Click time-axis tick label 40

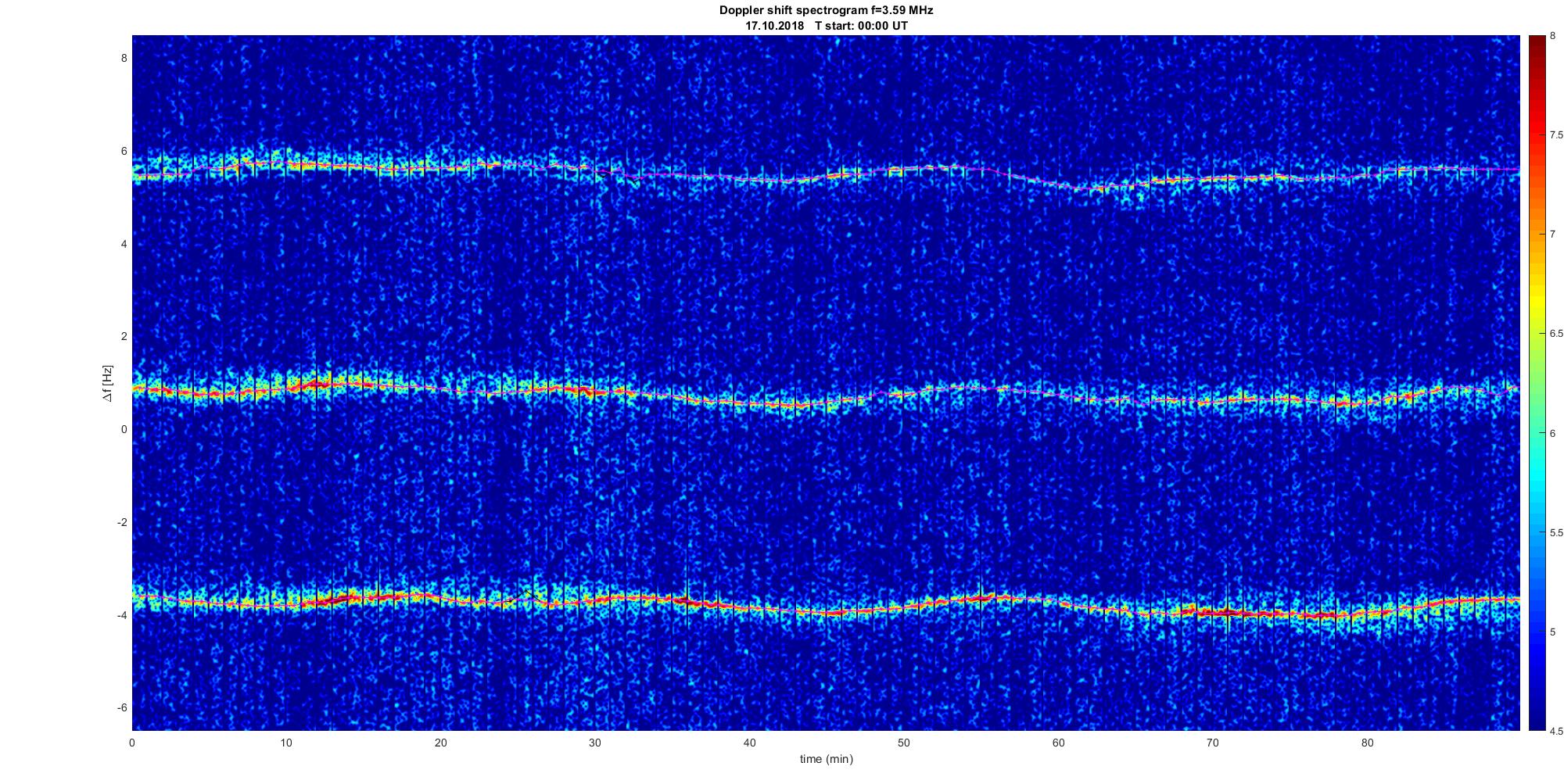click(x=750, y=743)
